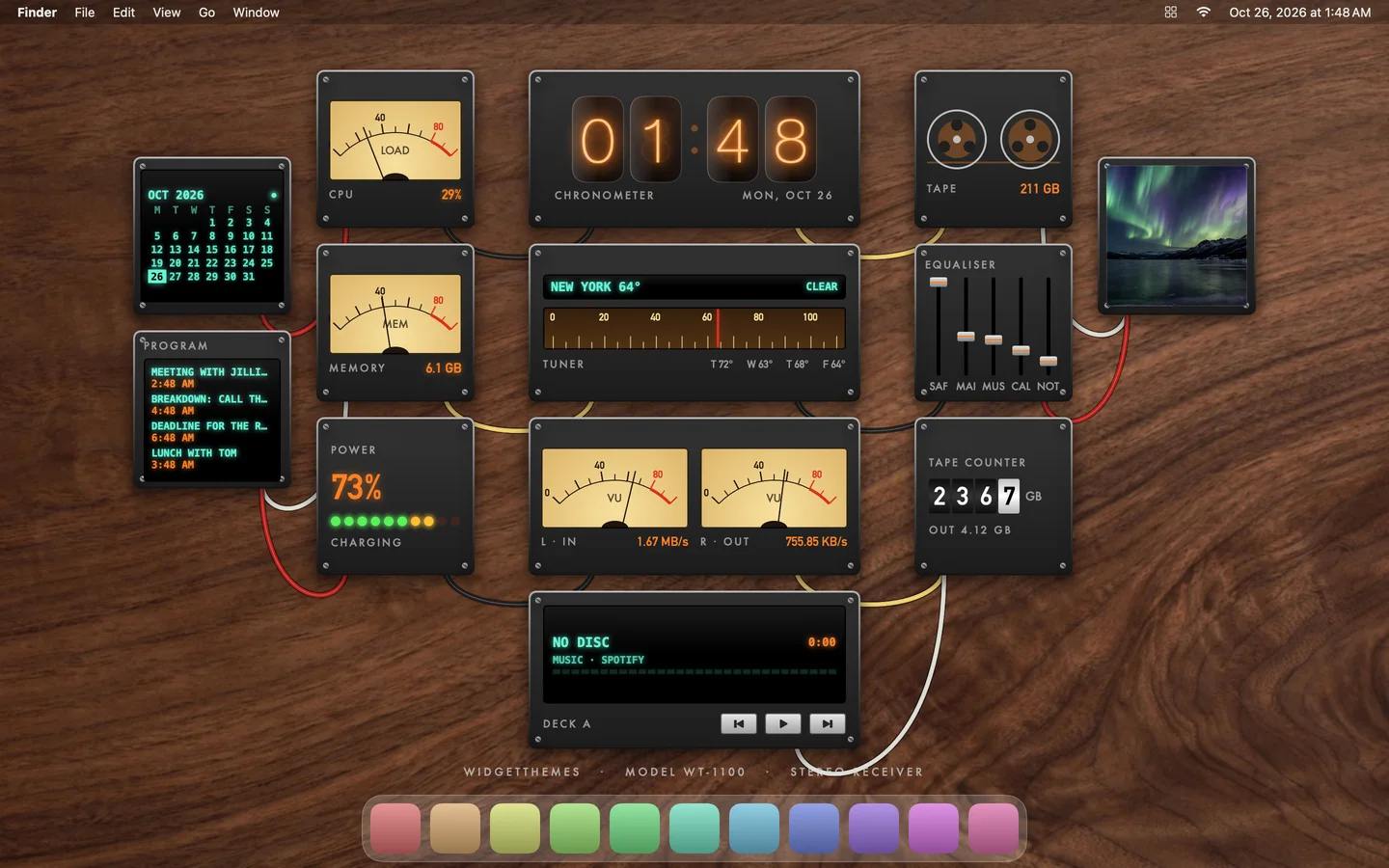Click CLEAR in the tuner display
The height and width of the screenshot is (868, 1389).
pyautogui.click(x=822, y=286)
